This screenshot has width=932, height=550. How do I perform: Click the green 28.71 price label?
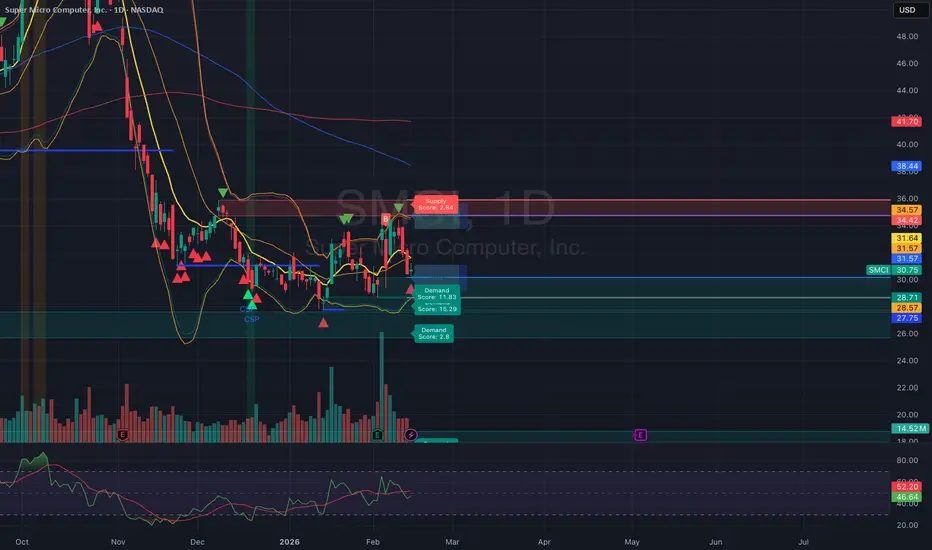click(x=906, y=297)
